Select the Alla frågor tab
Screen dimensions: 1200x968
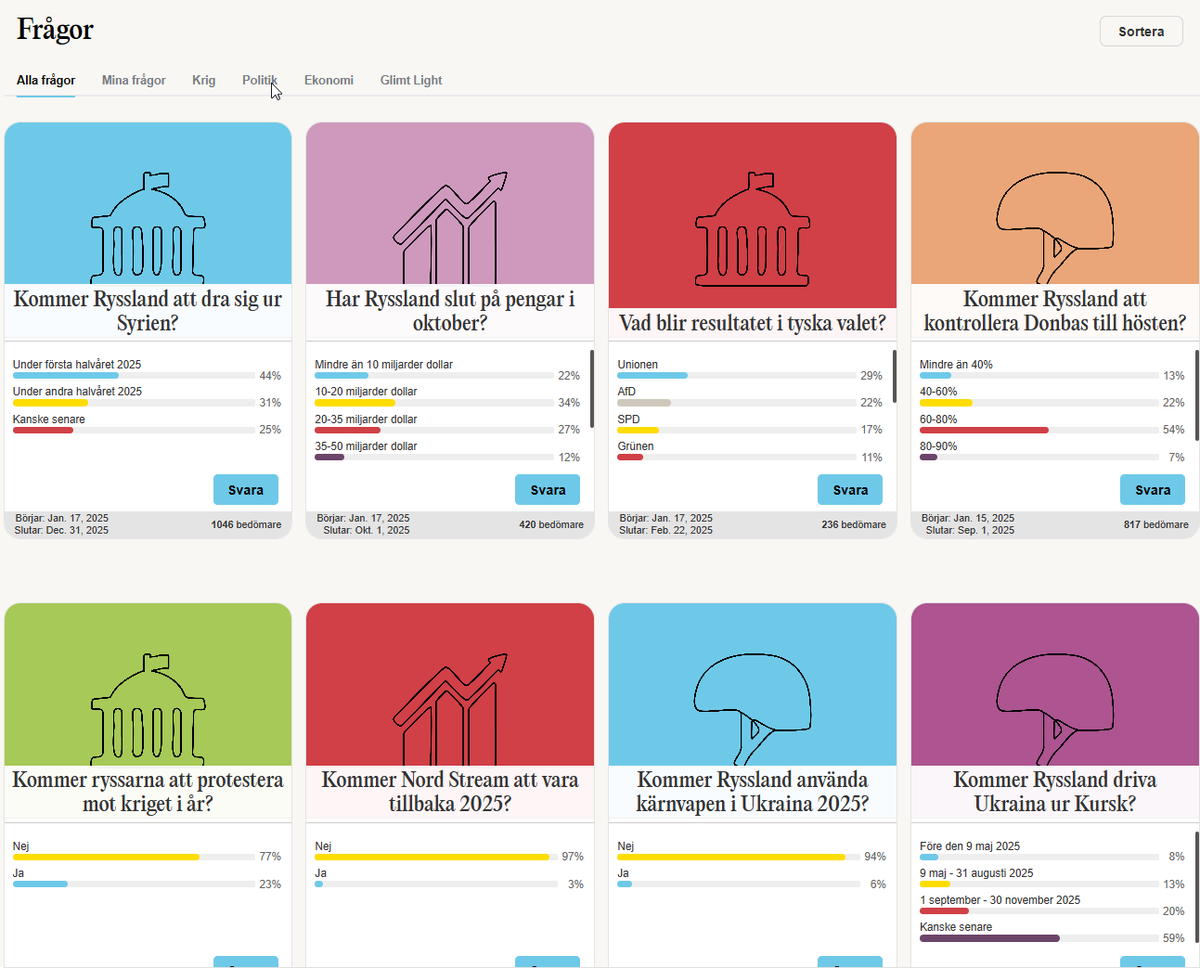click(x=46, y=80)
